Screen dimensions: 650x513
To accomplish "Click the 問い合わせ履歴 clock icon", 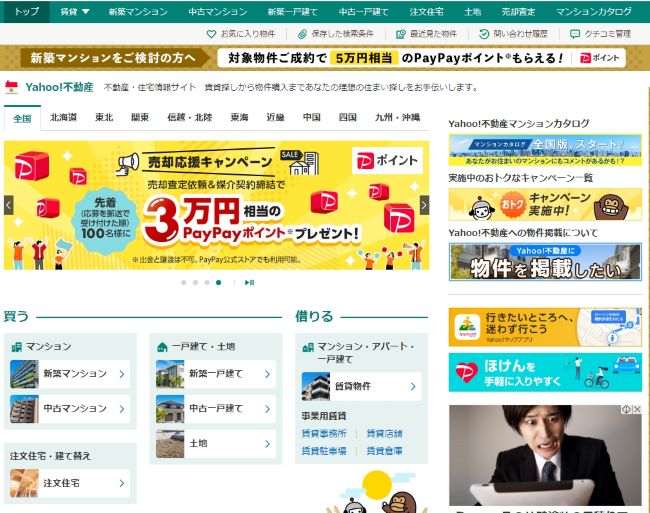I will point(484,34).
